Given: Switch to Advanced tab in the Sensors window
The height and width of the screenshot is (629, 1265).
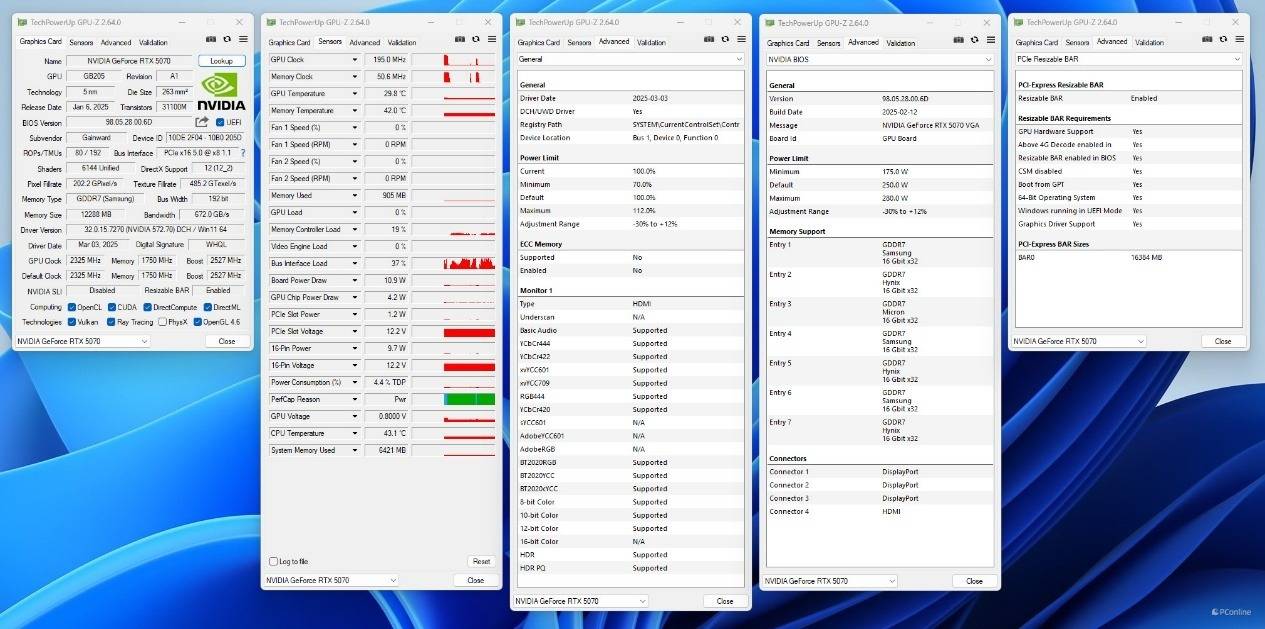Looking at the screenshot, I should click(365, 42).
